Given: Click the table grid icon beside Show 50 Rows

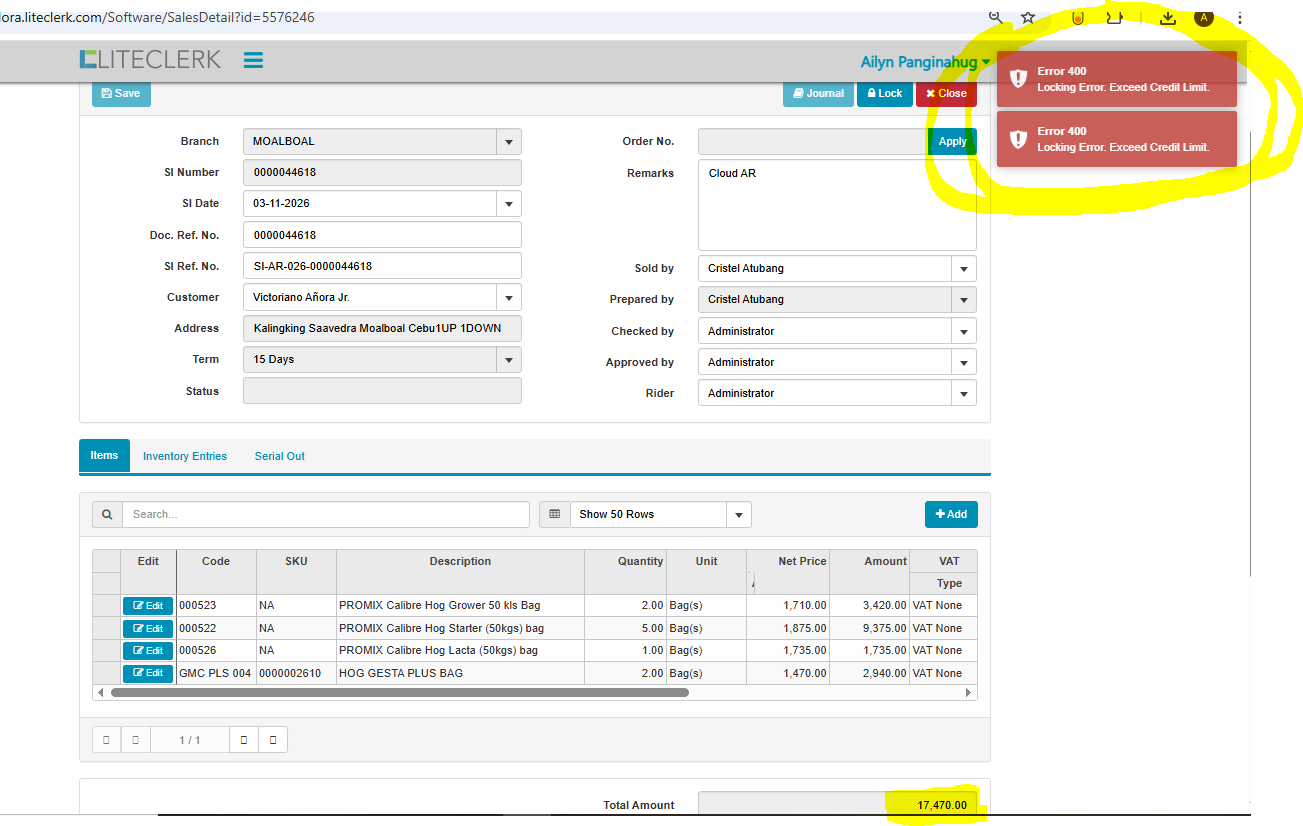Looking at the screenshot, I should (x=554, y=514).
